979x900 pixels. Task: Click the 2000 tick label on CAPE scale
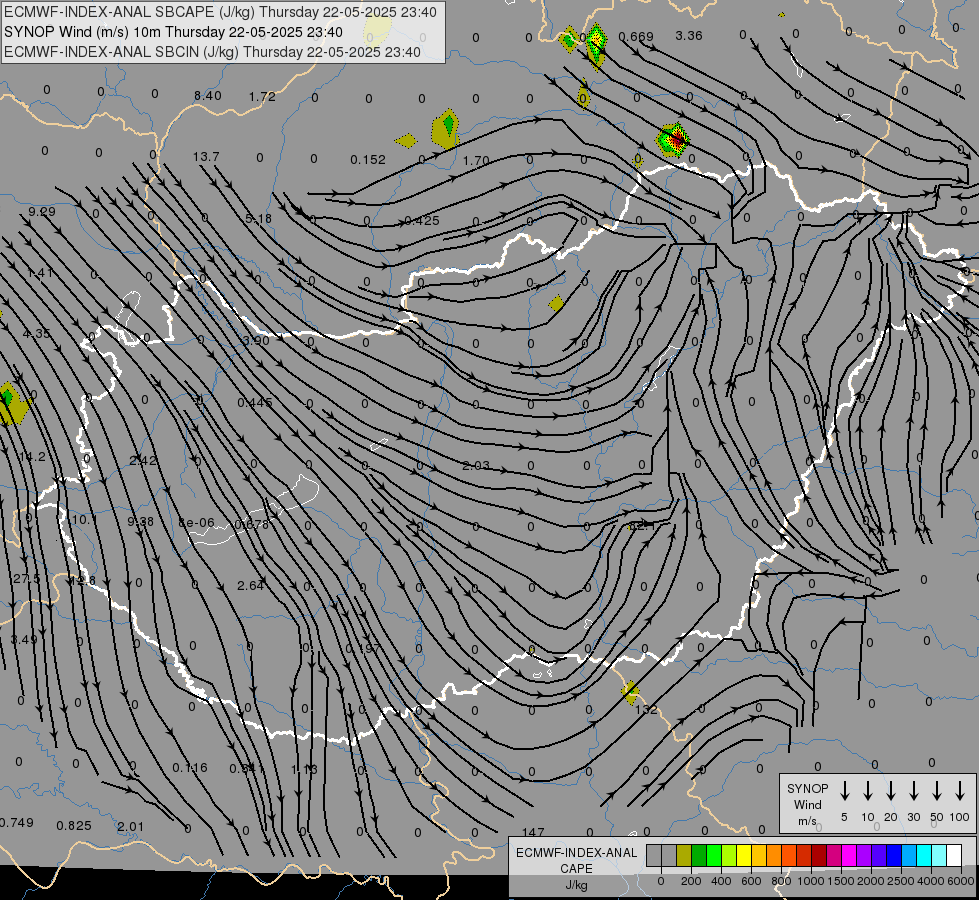(870, 881)
